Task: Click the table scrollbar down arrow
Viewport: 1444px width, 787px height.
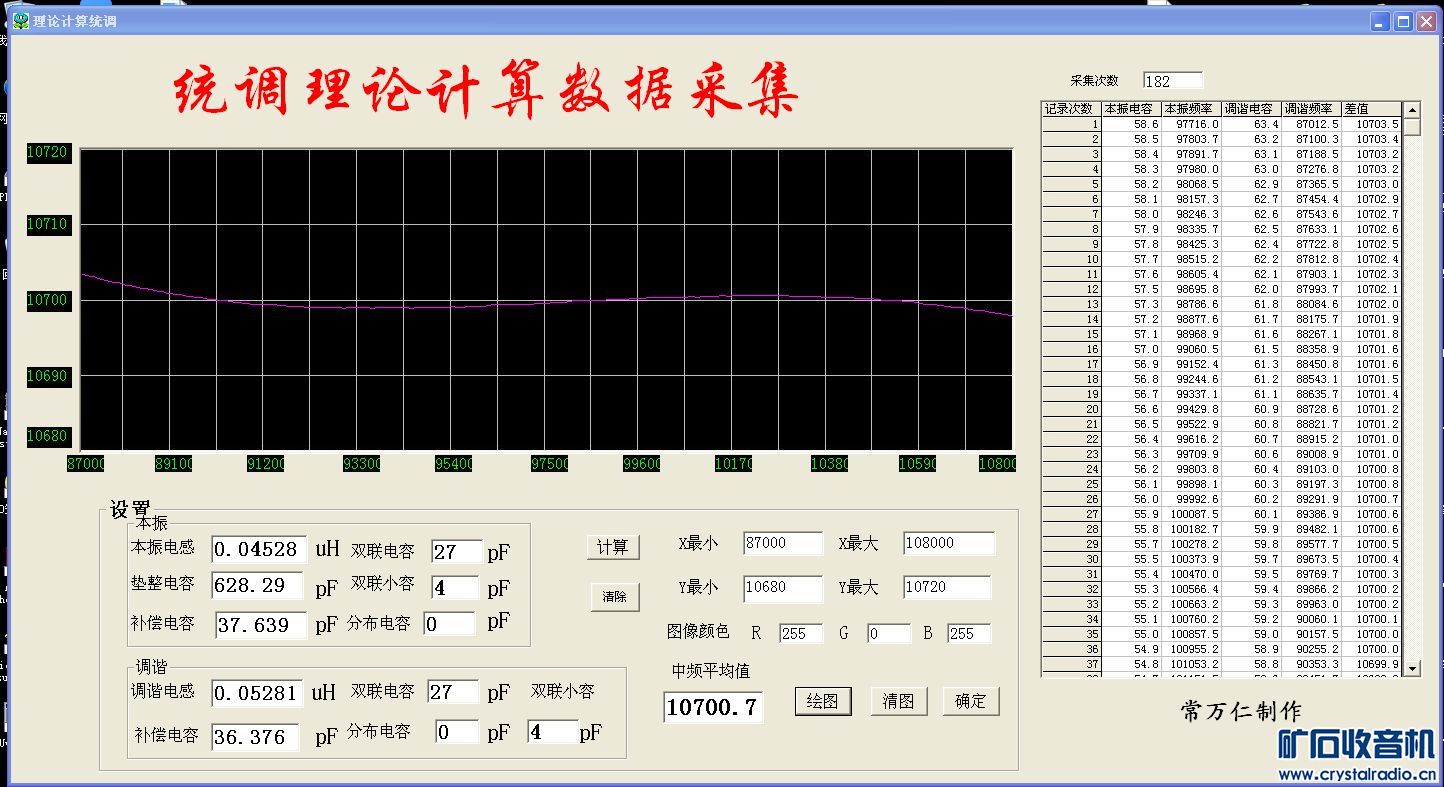Action: tap(1412, 667)
